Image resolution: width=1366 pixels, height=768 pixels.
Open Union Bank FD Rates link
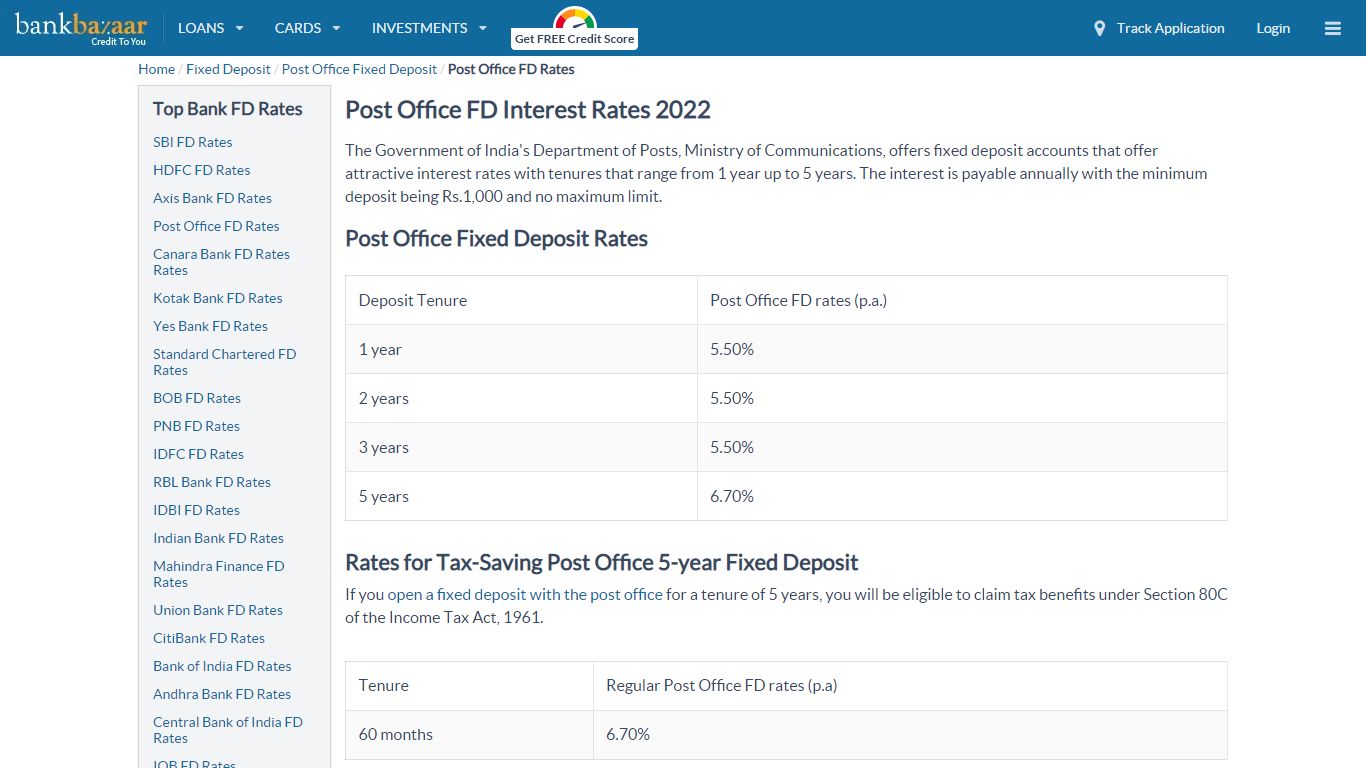pos(217,610)
